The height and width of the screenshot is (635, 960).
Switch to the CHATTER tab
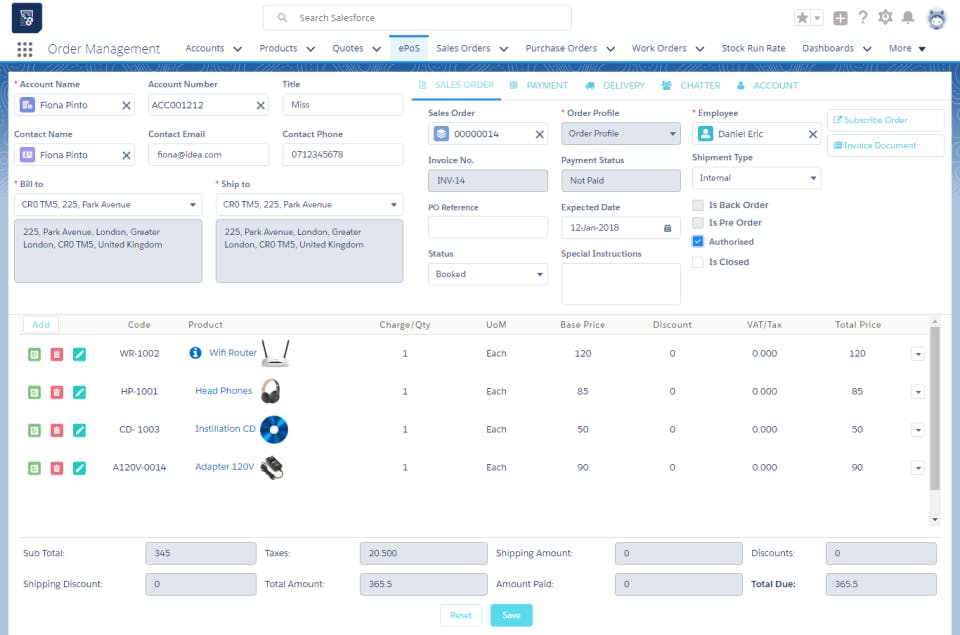(x=691, y=86)
